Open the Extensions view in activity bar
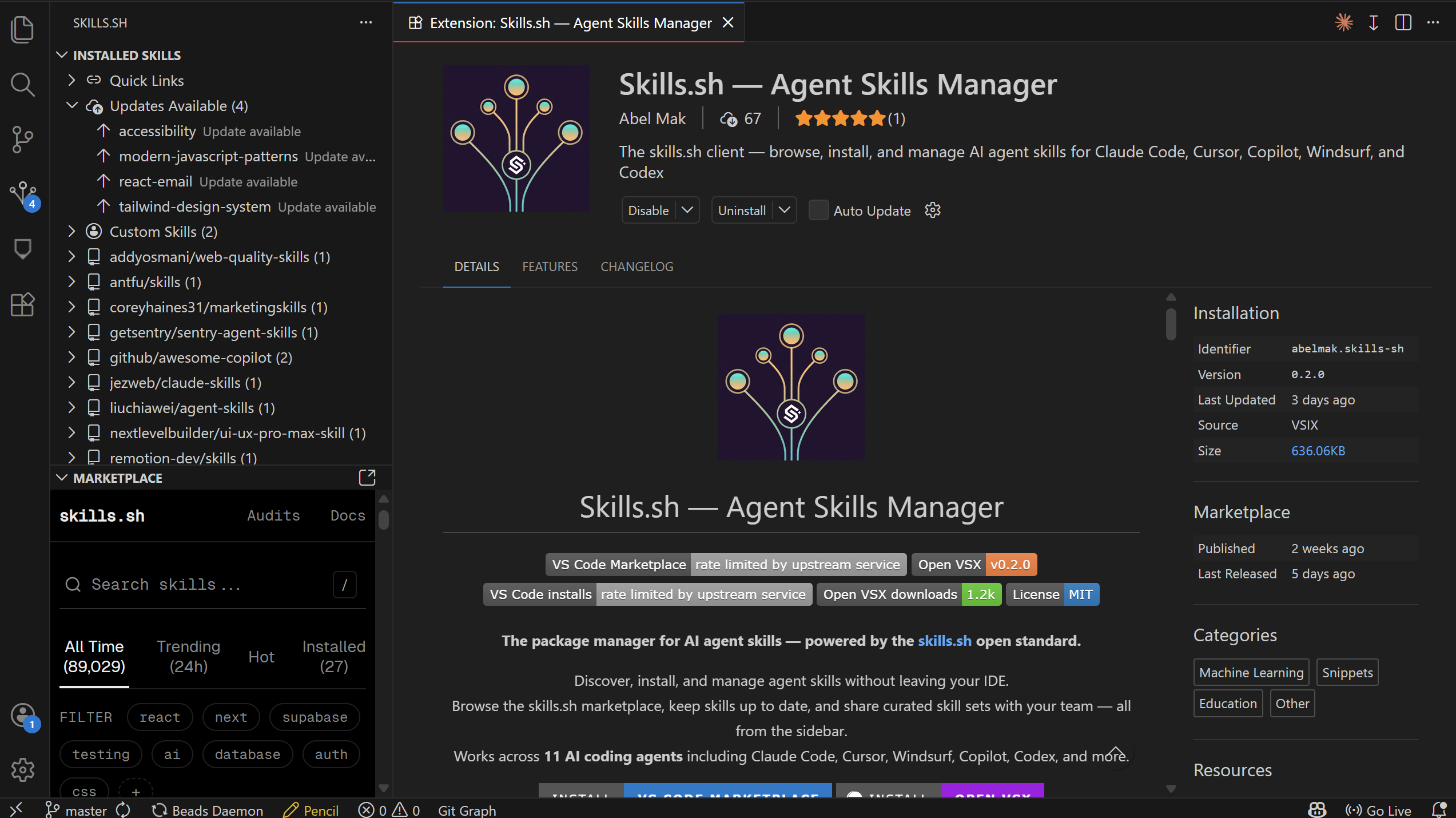 (x=23, y=304)
